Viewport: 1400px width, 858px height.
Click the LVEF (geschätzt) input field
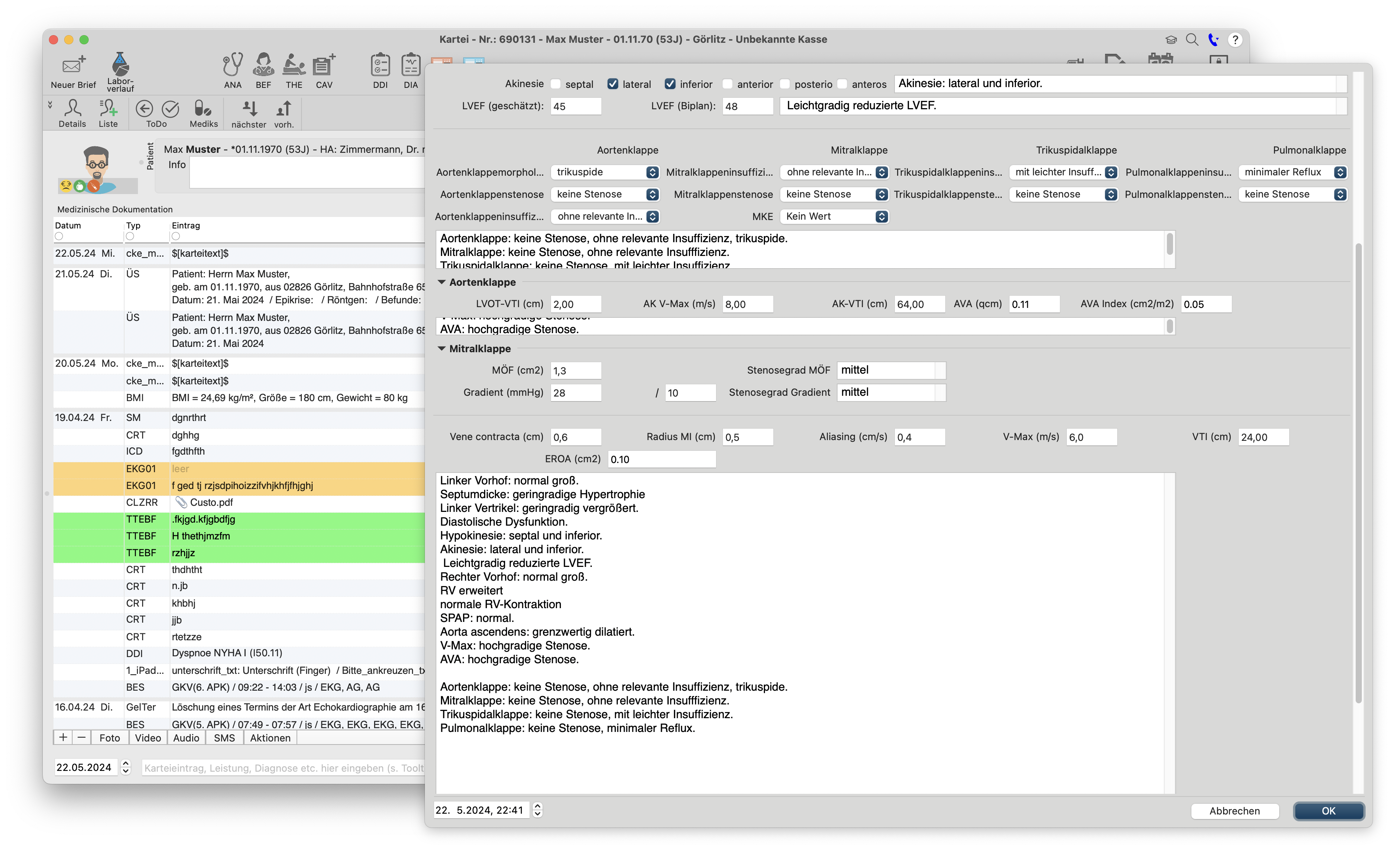(575, 106)
